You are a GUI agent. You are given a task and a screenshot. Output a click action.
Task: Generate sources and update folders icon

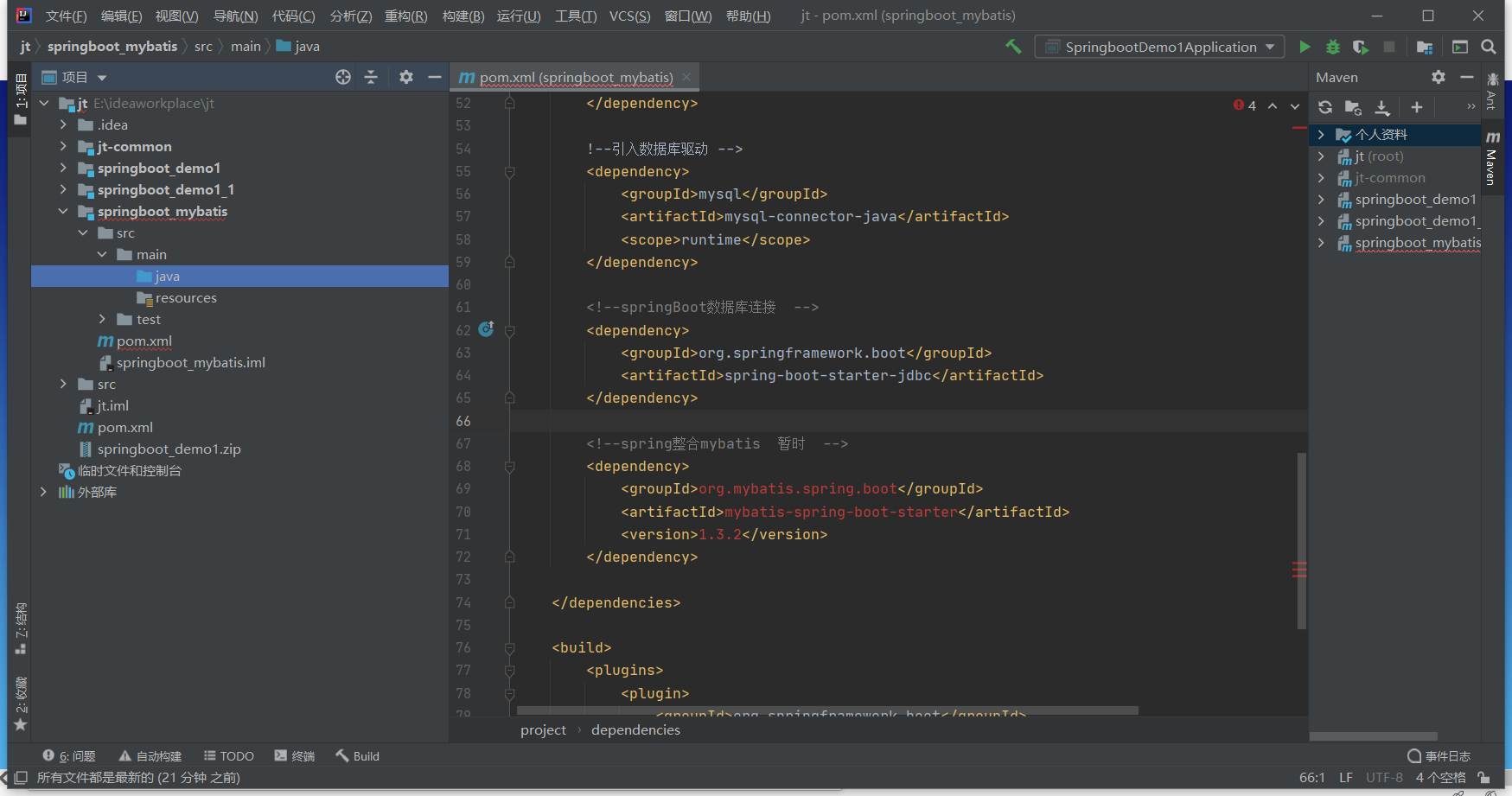[x=1354, y=107]
